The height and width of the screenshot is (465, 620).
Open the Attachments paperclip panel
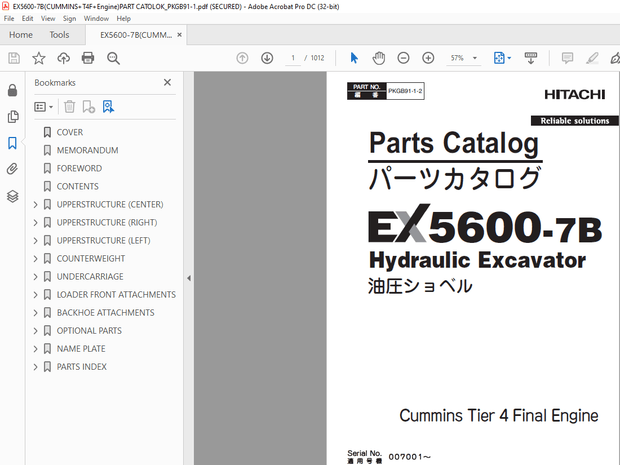(x=12, y=169)
